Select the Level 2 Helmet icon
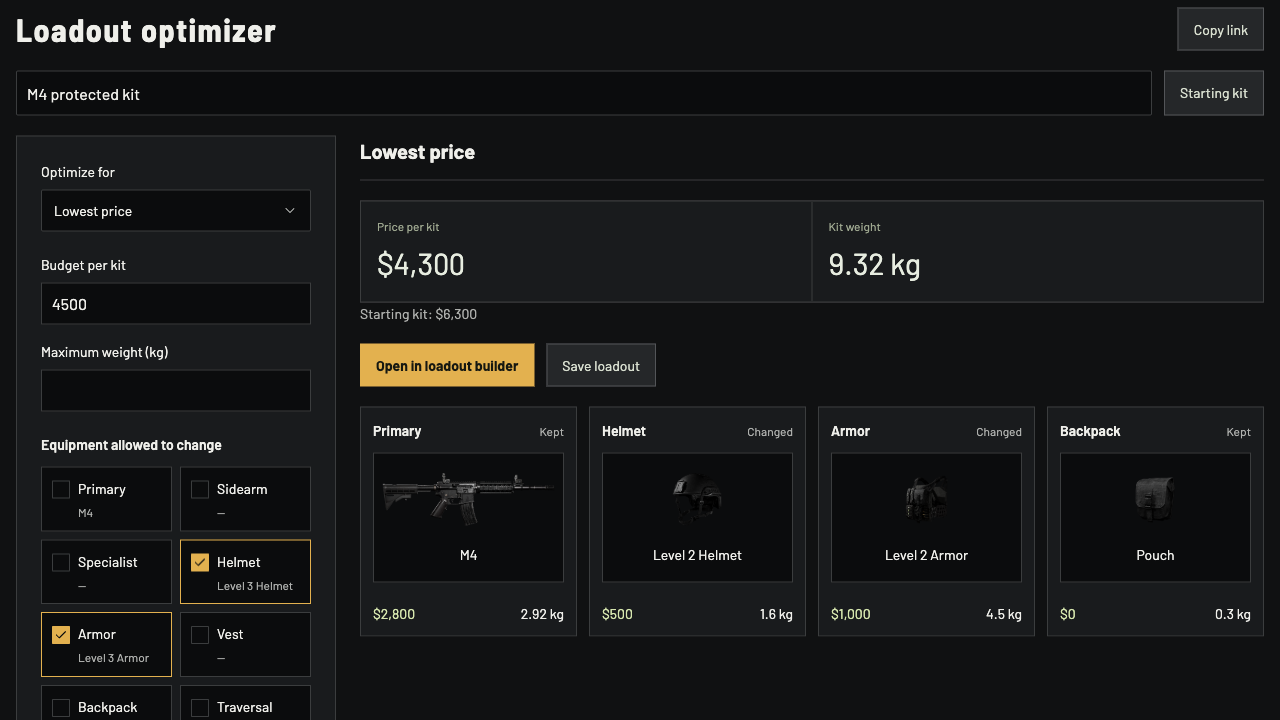The image size is (1280, 720). (x=697, y=498)
